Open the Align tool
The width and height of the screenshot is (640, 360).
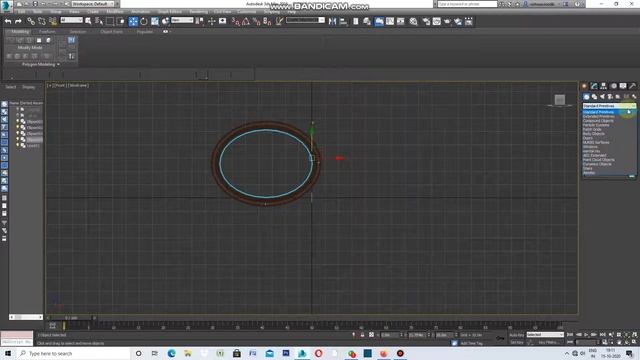click(x=343, y=21)
